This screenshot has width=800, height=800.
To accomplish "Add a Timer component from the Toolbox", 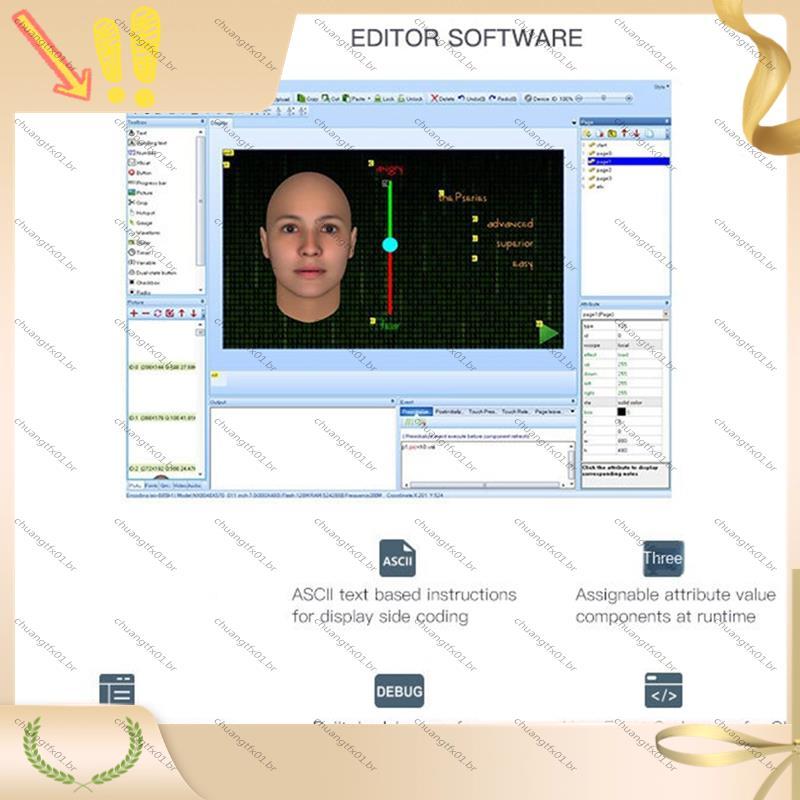I will [140, 252].
